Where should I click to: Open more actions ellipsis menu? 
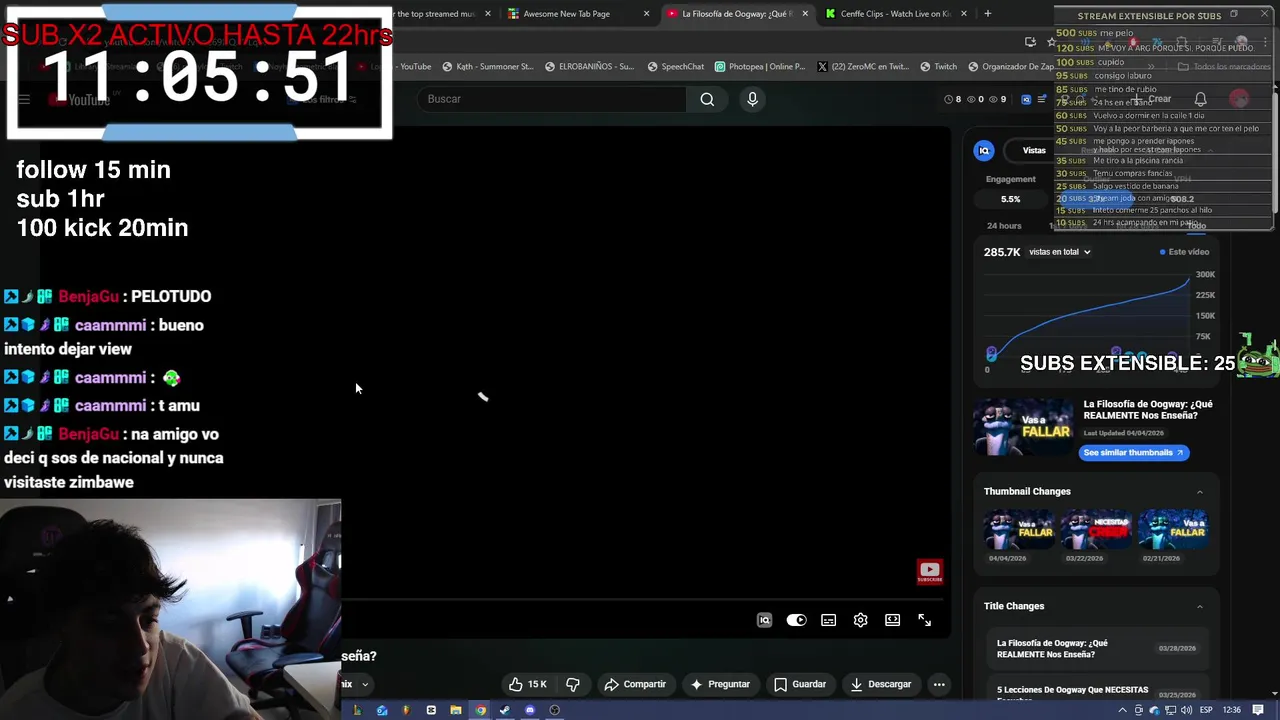click(939, 684)
